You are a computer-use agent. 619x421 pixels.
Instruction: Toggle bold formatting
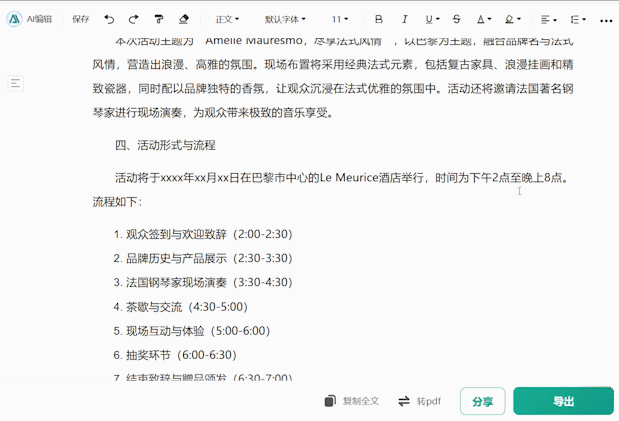click(378, 19)
